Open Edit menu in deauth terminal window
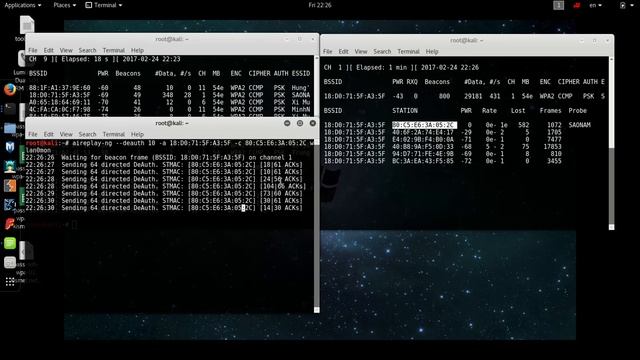Screen dimensions: 640x360 tap(49, 134)
